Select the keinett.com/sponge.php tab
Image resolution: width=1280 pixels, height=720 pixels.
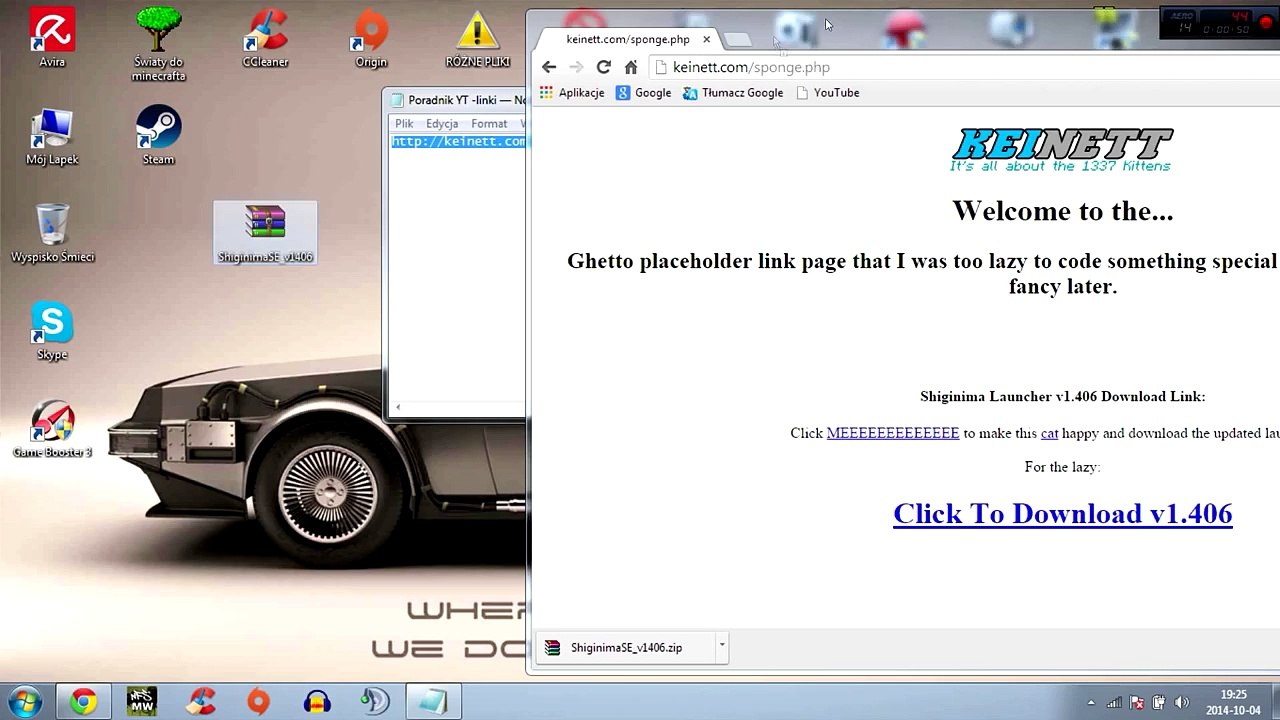[x=627, y=39]
